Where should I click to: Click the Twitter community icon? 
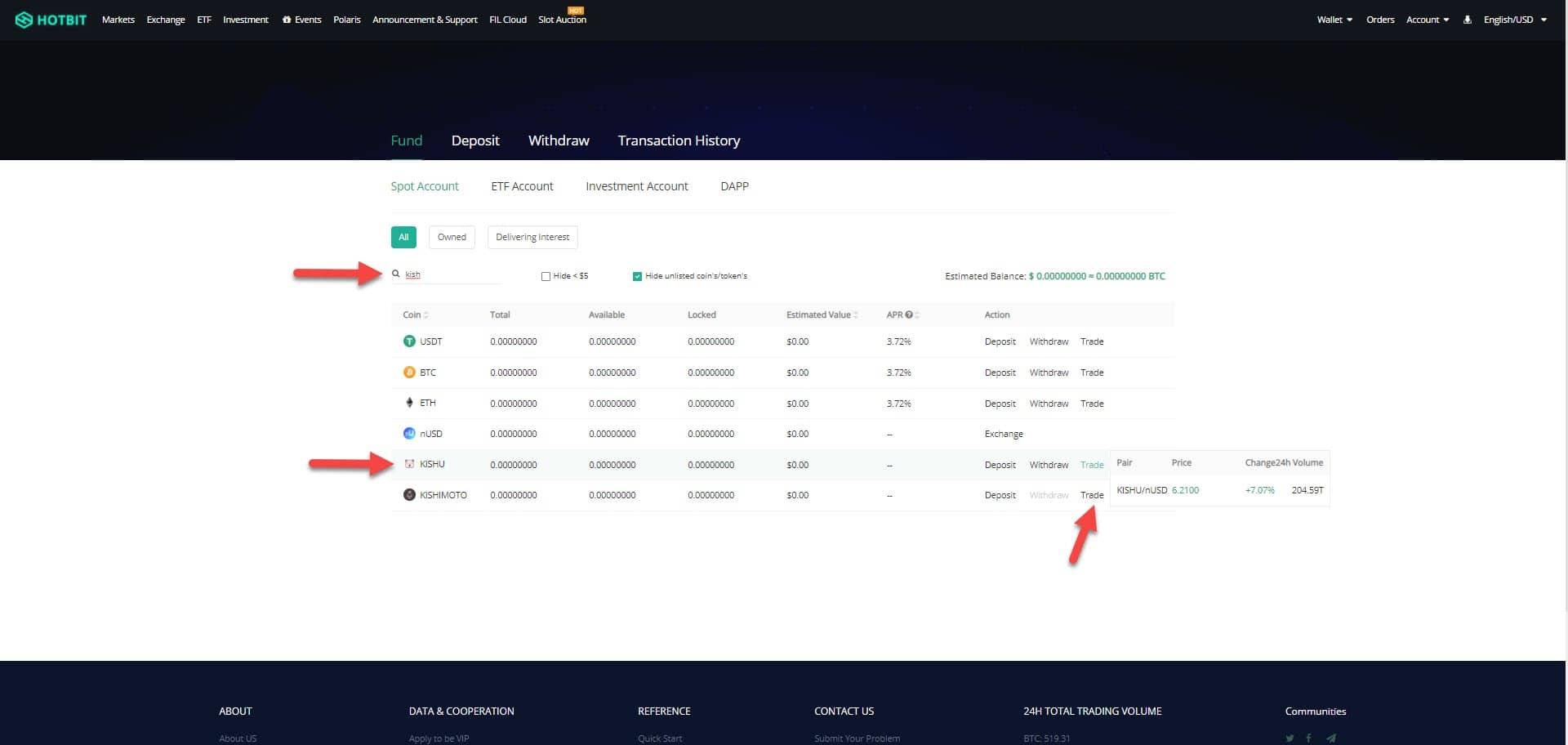(1290, 738)
